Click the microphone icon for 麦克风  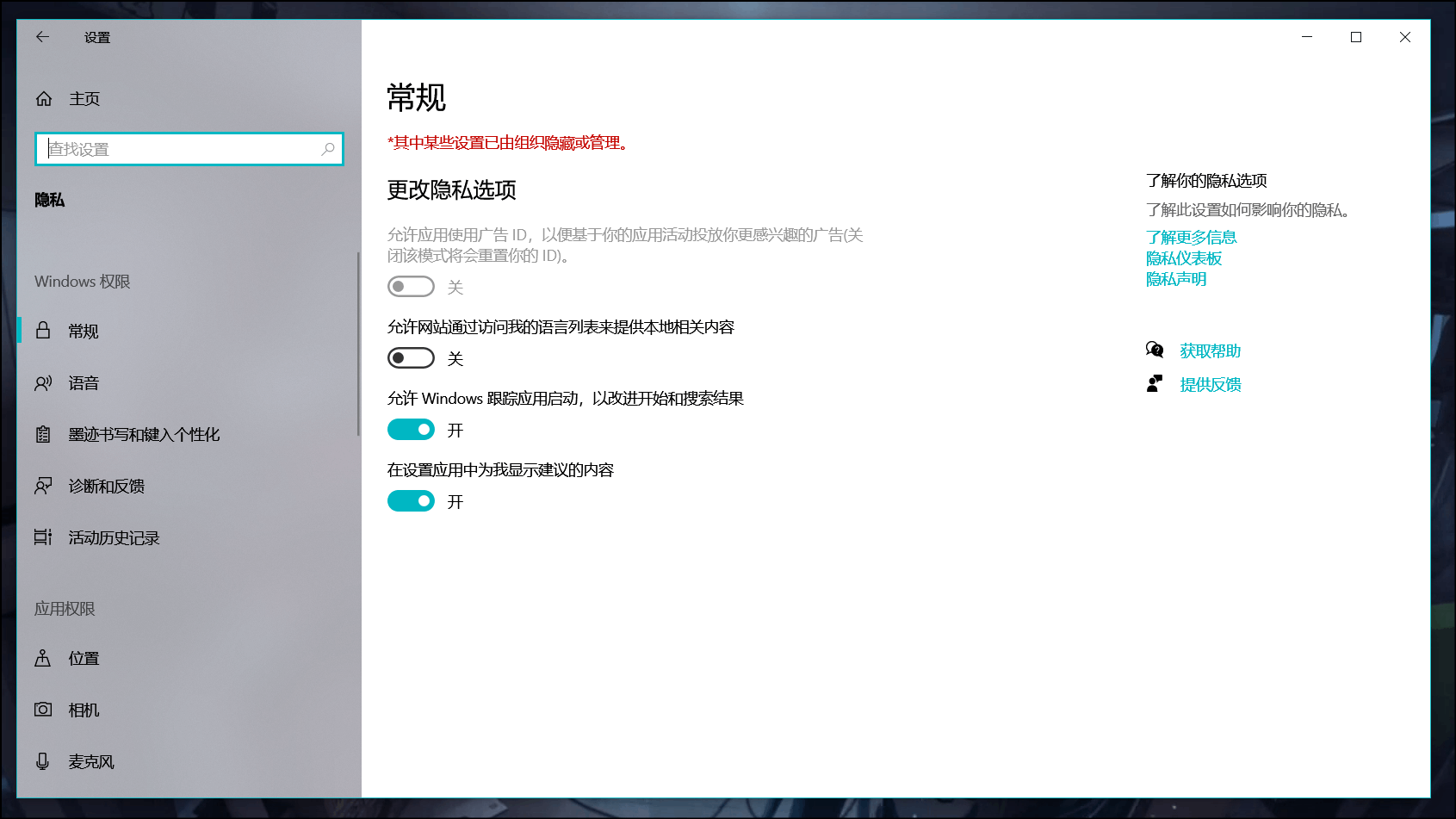click(x=42, y=761)
